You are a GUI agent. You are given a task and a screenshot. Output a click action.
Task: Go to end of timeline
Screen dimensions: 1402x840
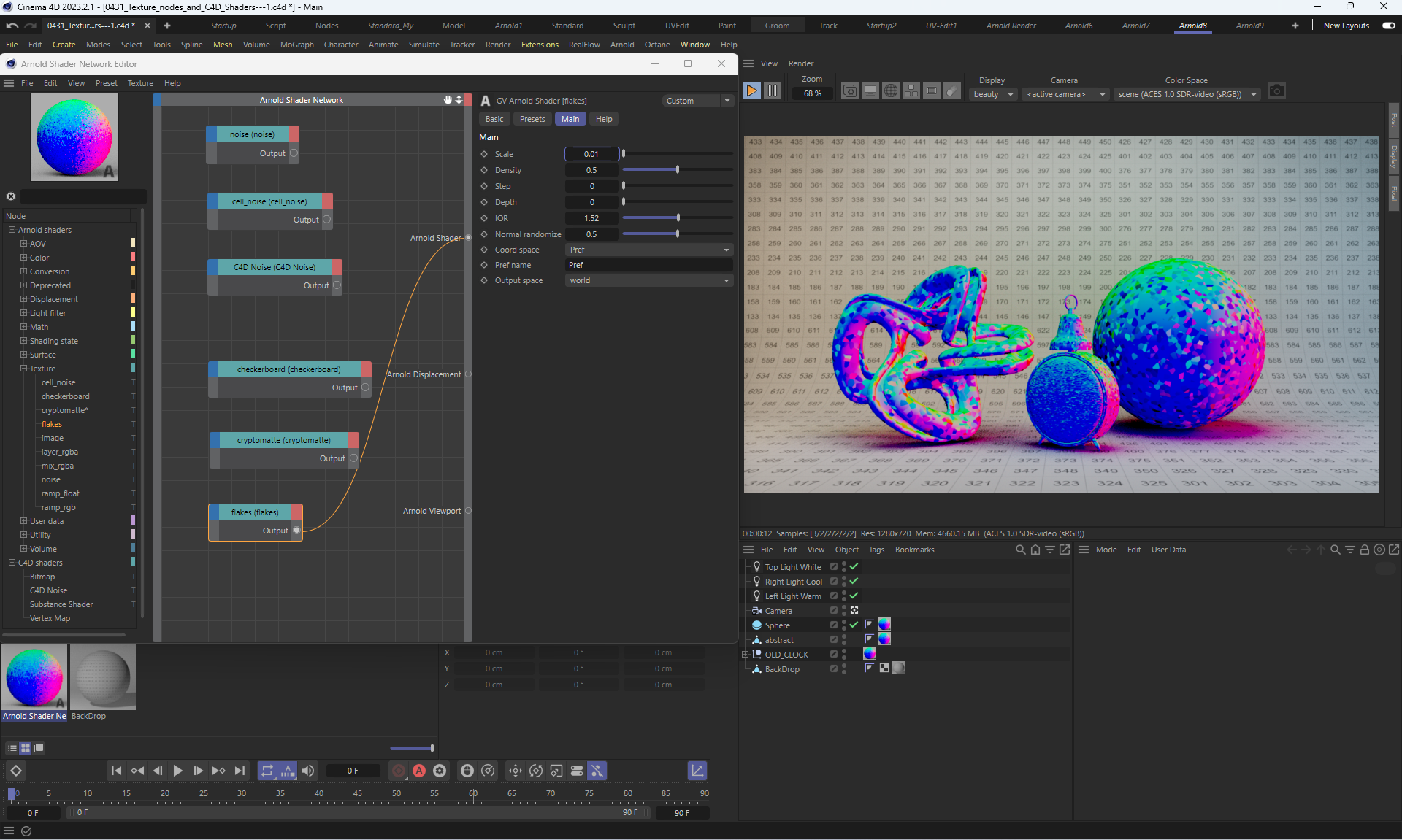[240, 771]
